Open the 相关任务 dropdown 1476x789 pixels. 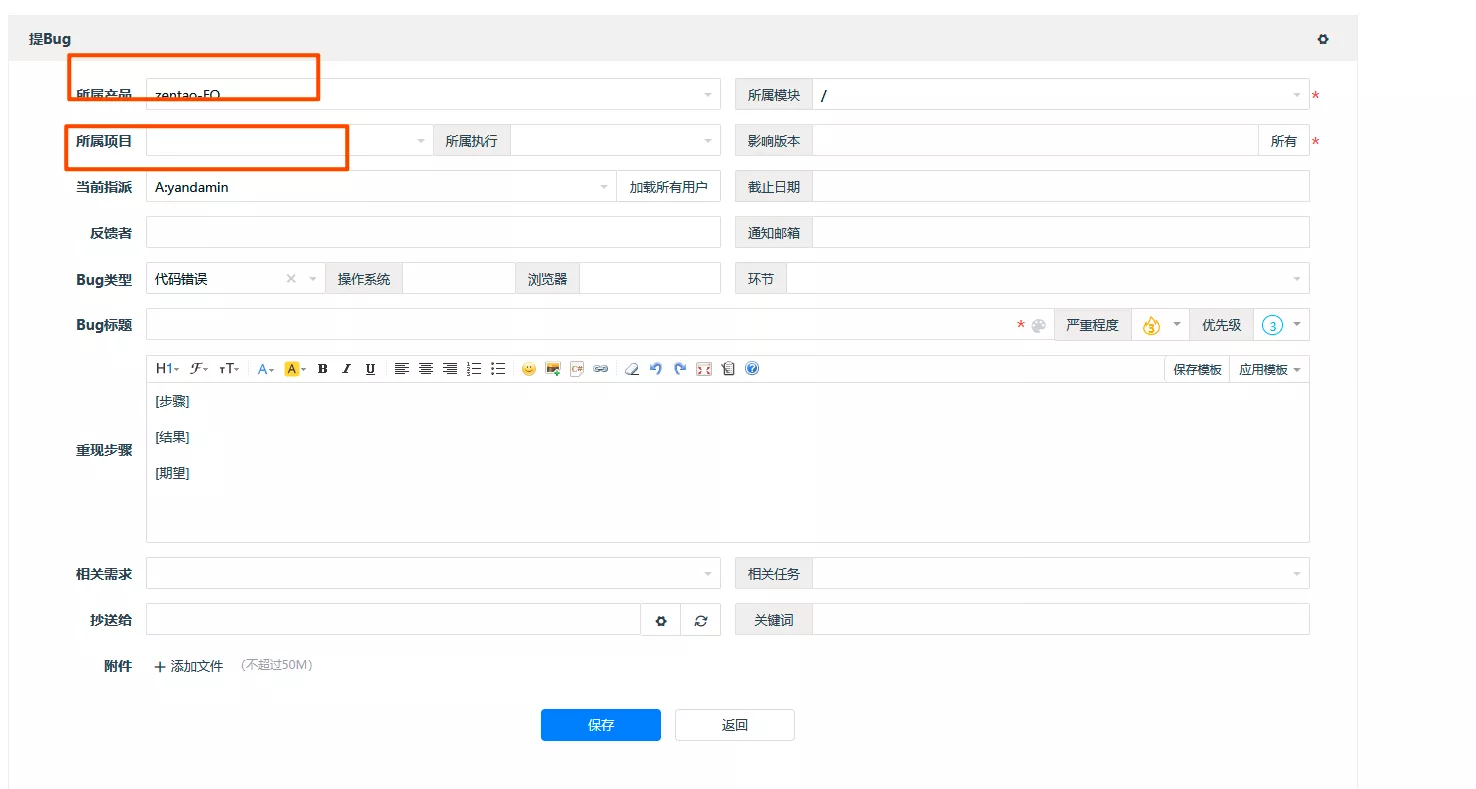click(1061, 574)
